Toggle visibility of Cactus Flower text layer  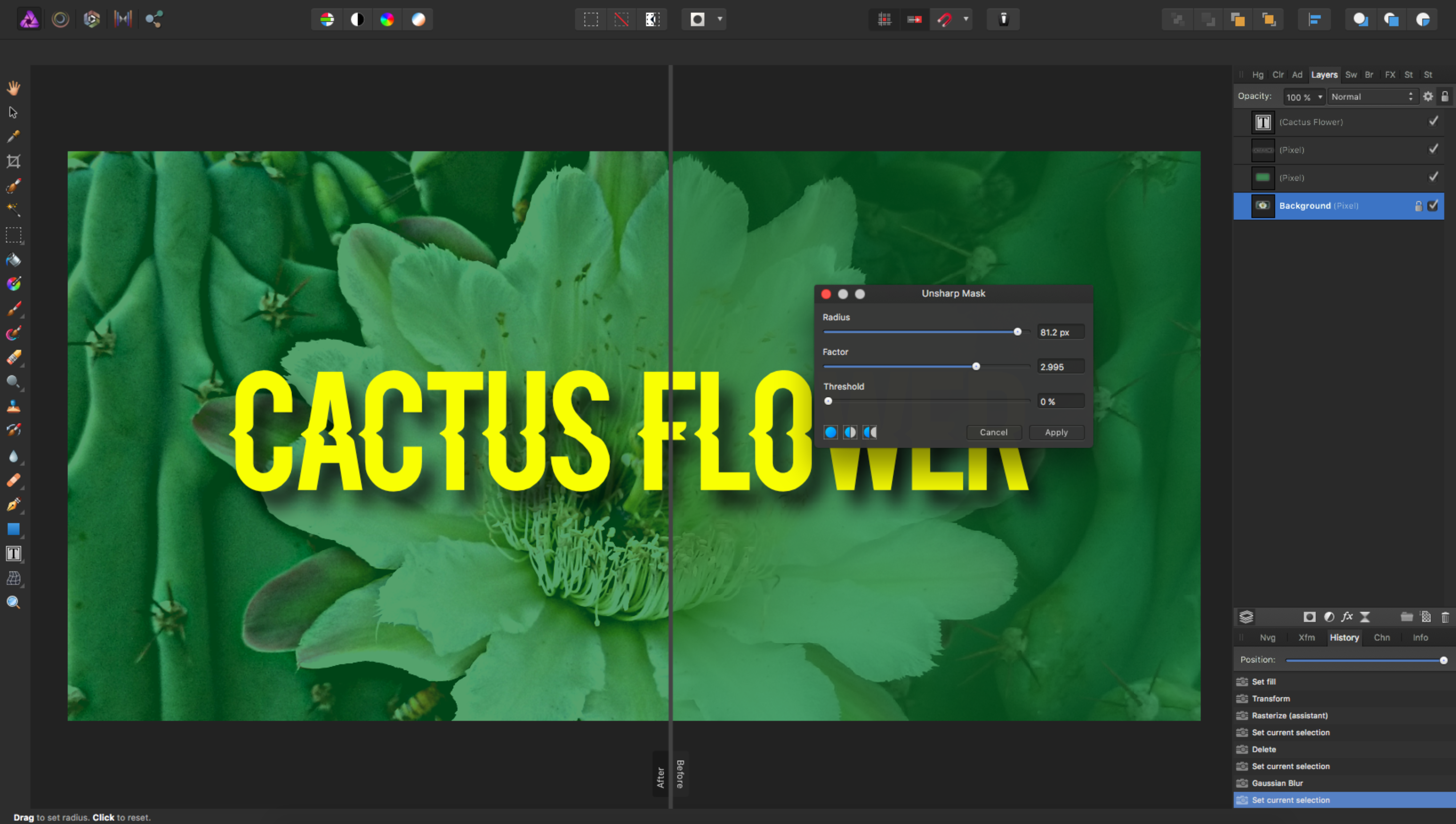(x=1433, y=121)
